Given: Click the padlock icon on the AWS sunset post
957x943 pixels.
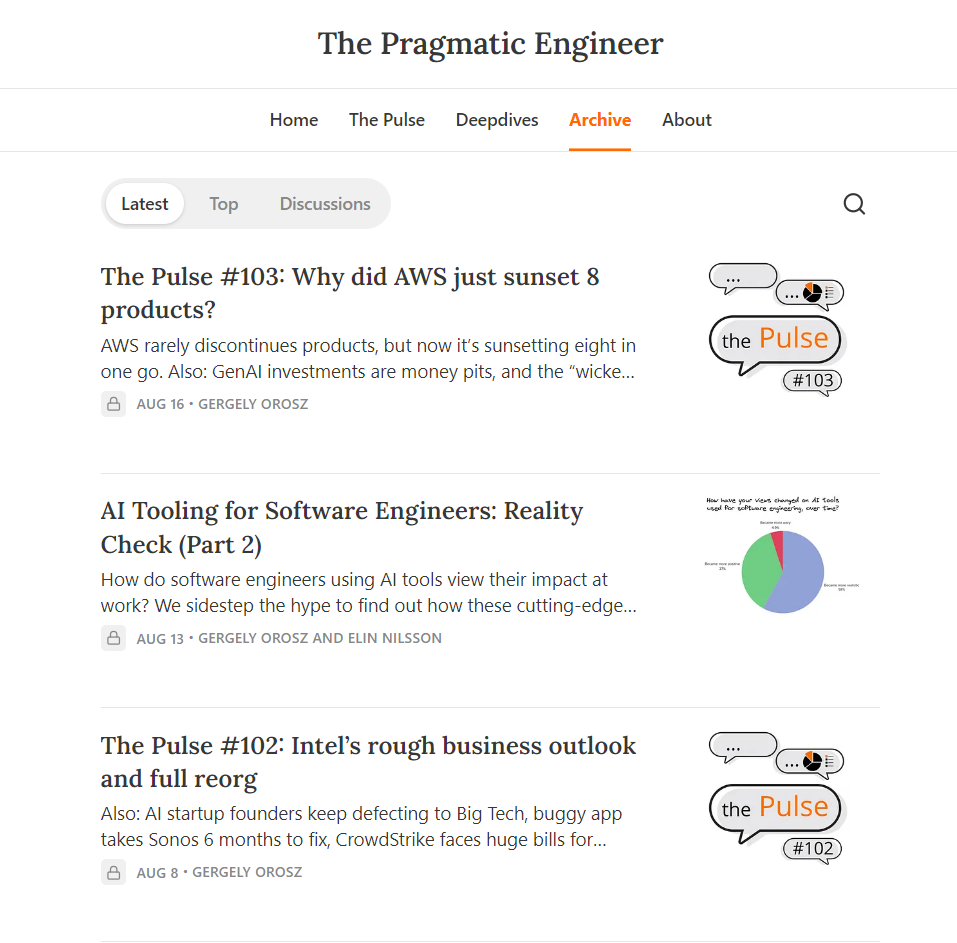Looking at the screenshot, I should [113, 404].
